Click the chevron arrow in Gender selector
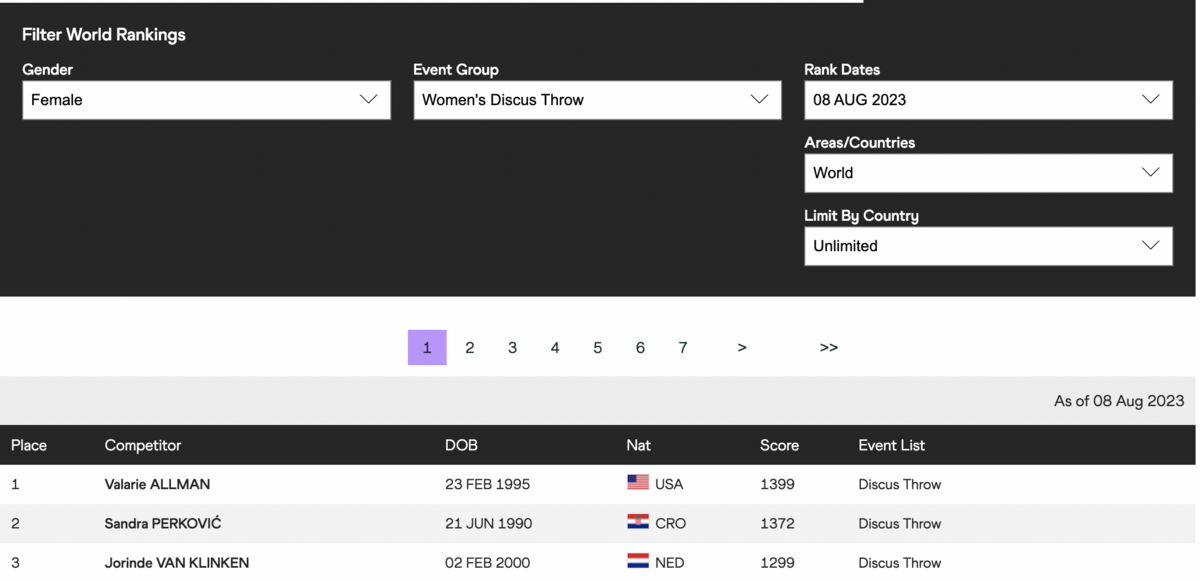1200x581 pixels. [x=368, y=100]
